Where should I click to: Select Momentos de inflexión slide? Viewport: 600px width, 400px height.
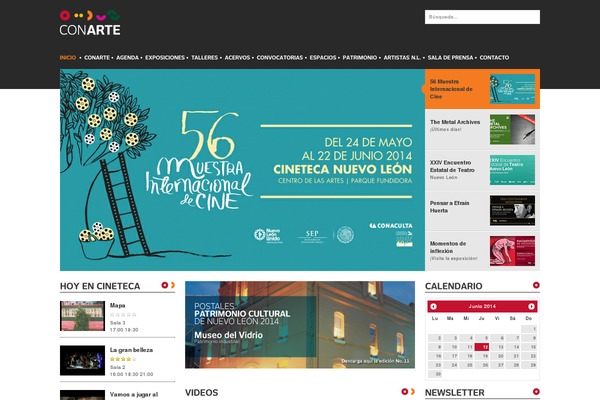pos(482,251)
